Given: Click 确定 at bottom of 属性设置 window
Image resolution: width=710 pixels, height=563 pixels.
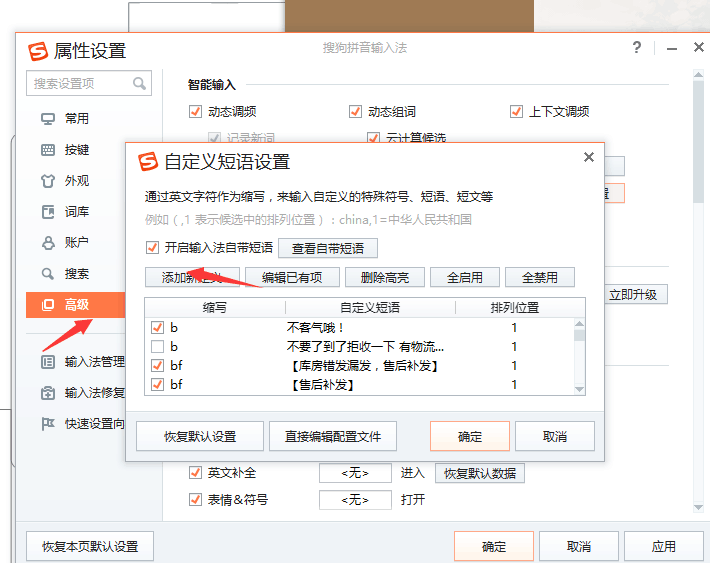Looking at the screenshot, I should click(x=494, y=546).
